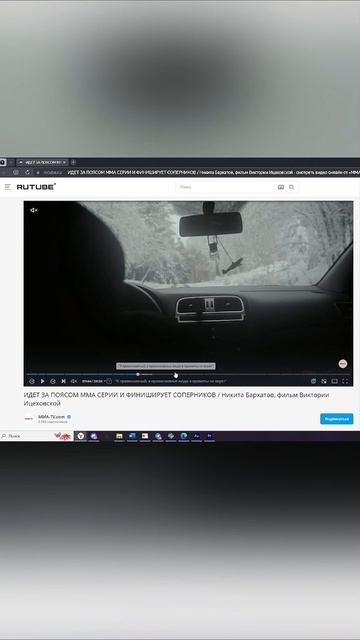The image size is (360, 640).
Task: Click the Подписаться subscribe button
Action: point(337,419)
